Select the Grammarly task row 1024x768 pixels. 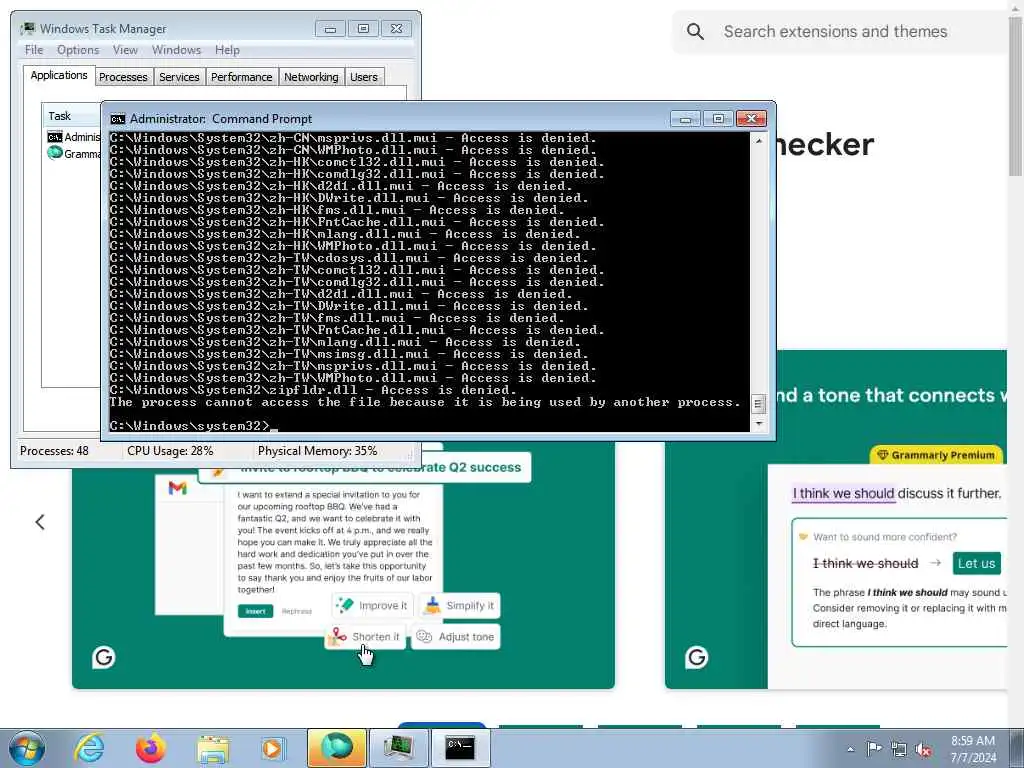(x=73, y=153)
